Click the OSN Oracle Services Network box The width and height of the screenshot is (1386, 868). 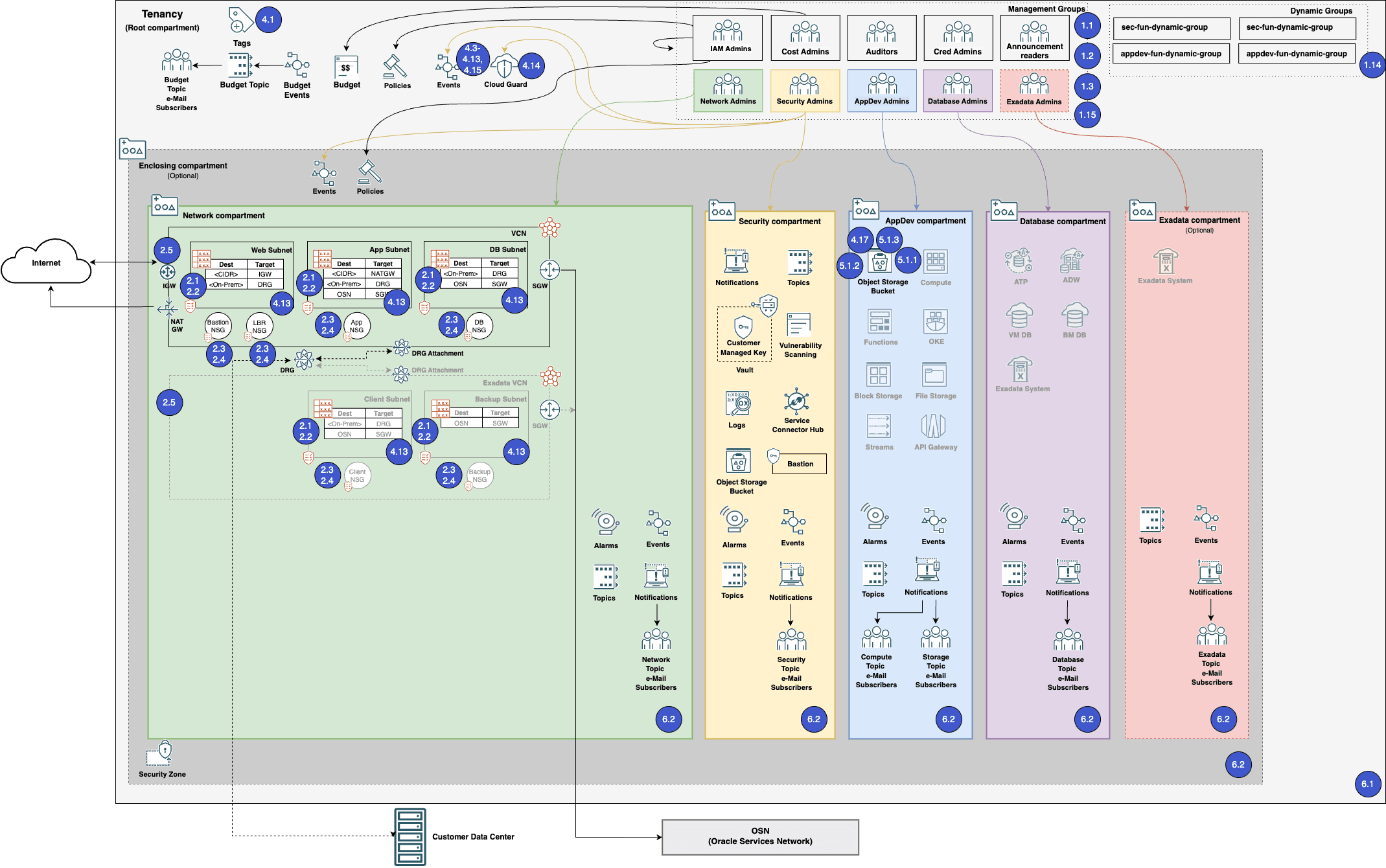(759, 836)
